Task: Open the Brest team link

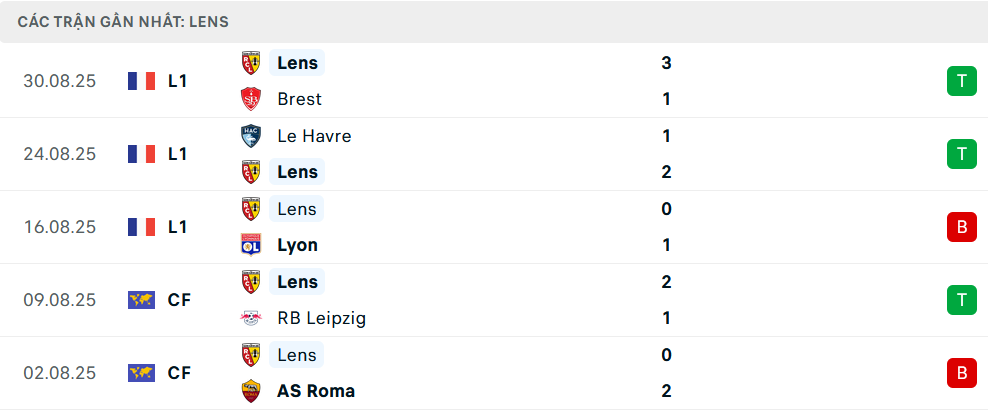Action: pyautogui.click(x=300, y=99)
